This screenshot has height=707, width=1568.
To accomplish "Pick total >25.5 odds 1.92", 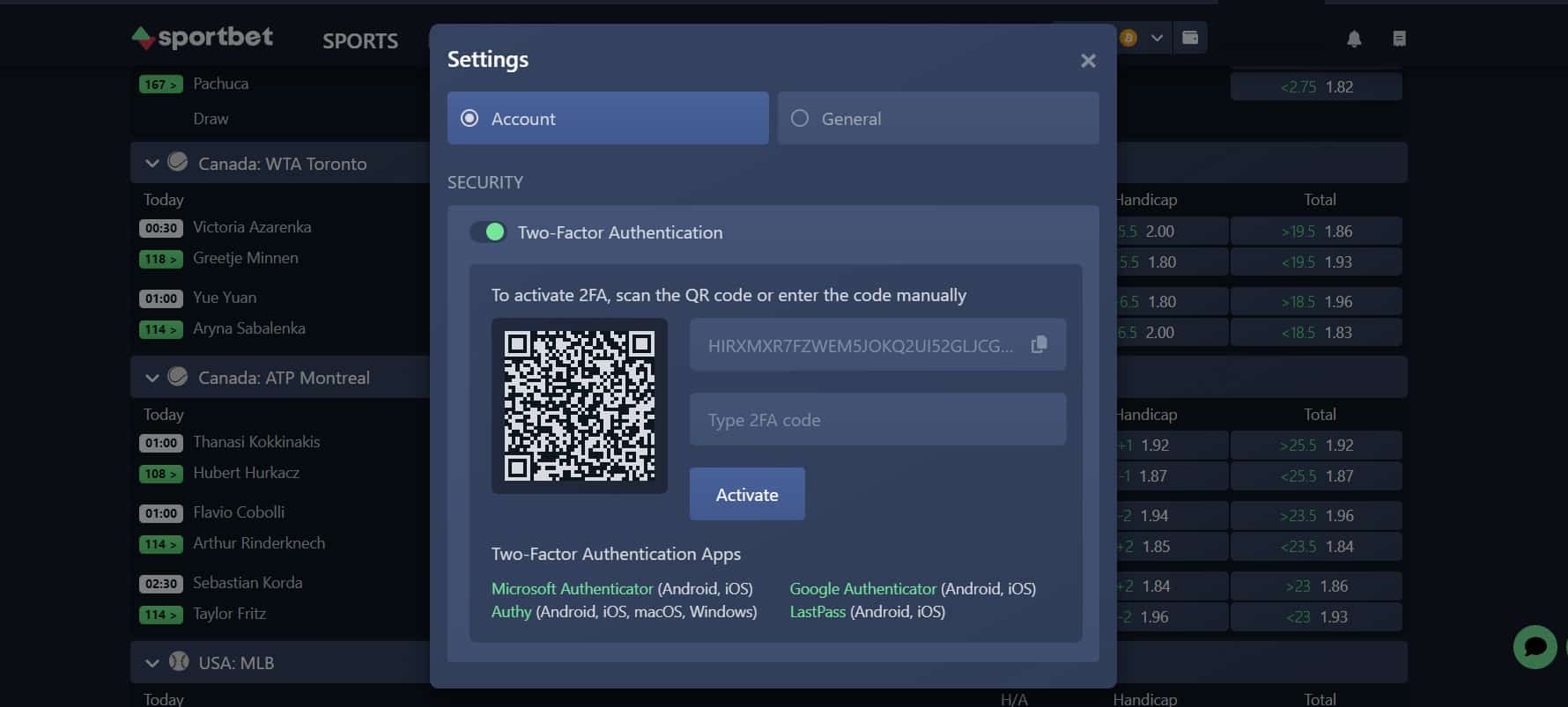I will pyautogui.click(x=1316, y=445).
